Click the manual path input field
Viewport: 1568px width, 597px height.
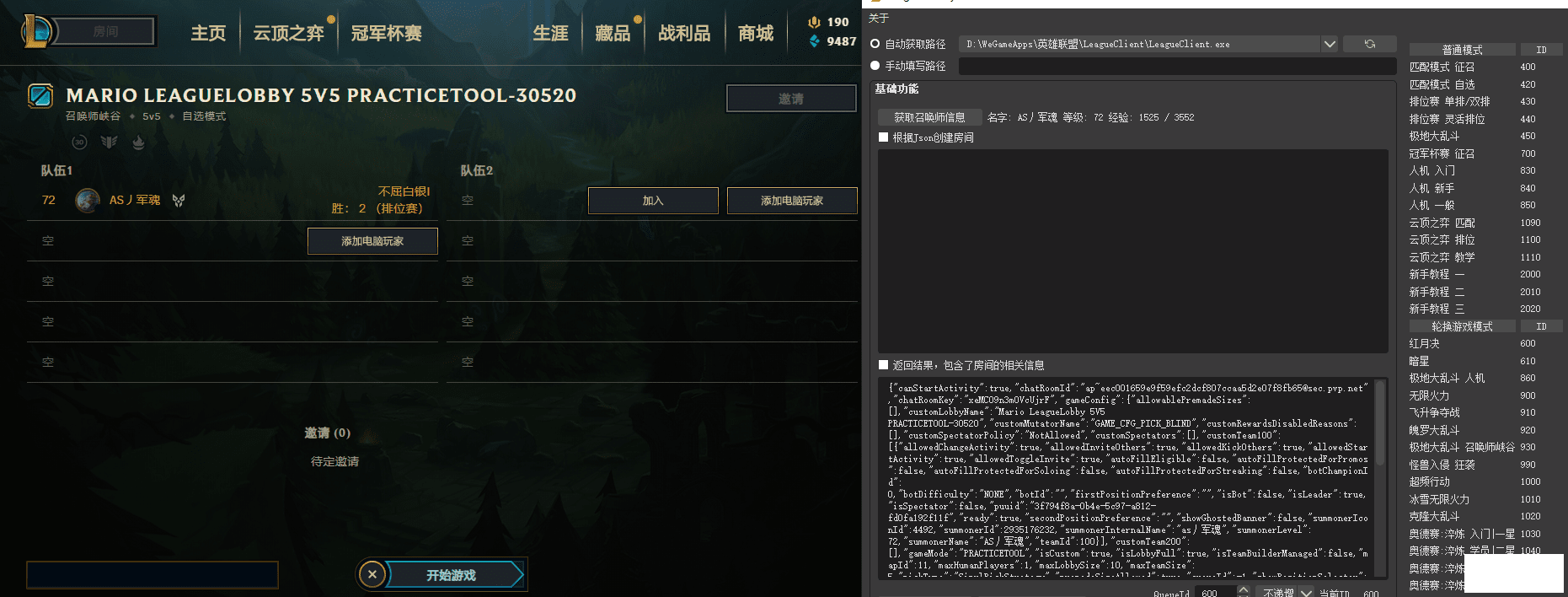(x=1177, y=66)
